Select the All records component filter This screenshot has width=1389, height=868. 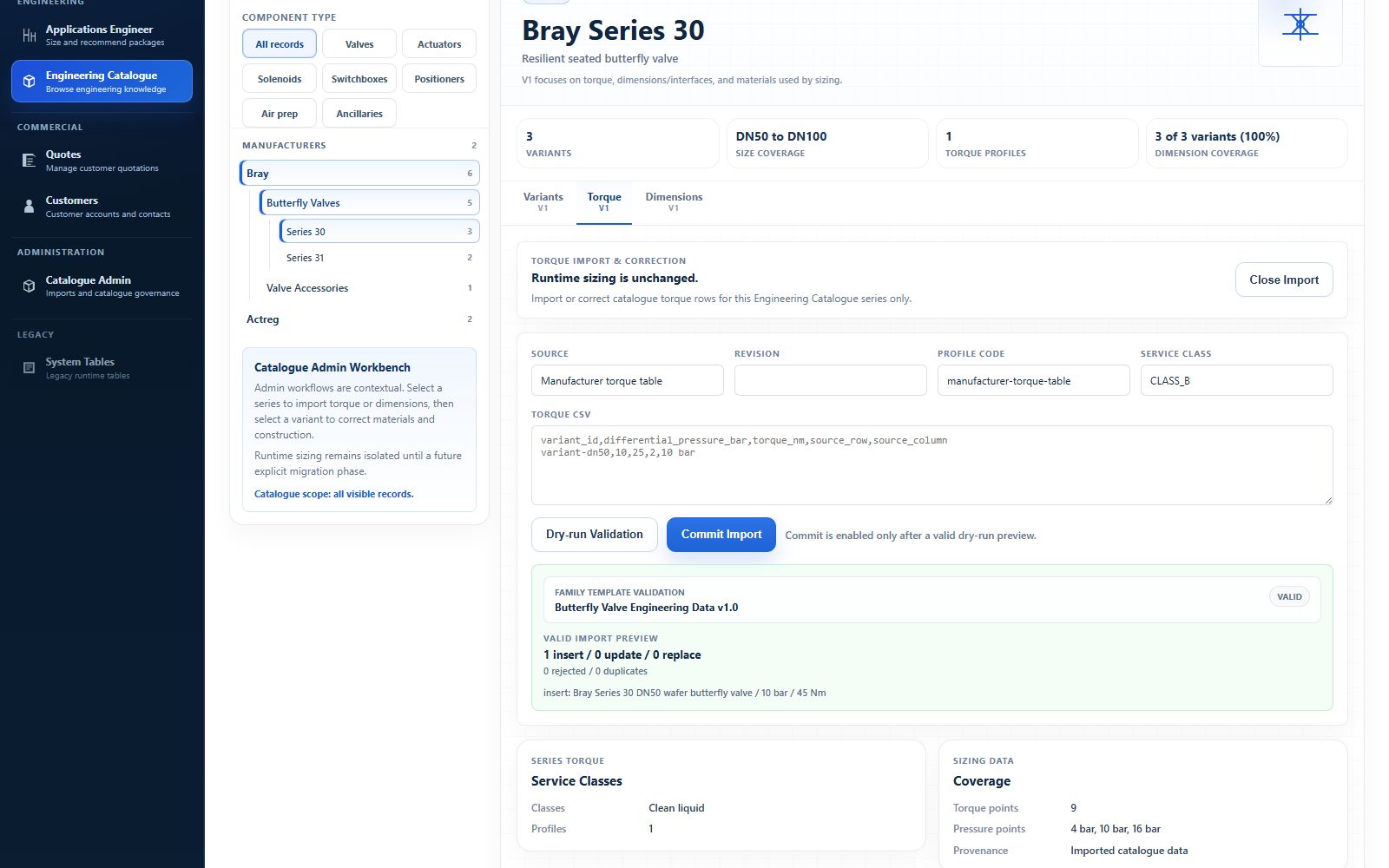click(x=280, y=44)
